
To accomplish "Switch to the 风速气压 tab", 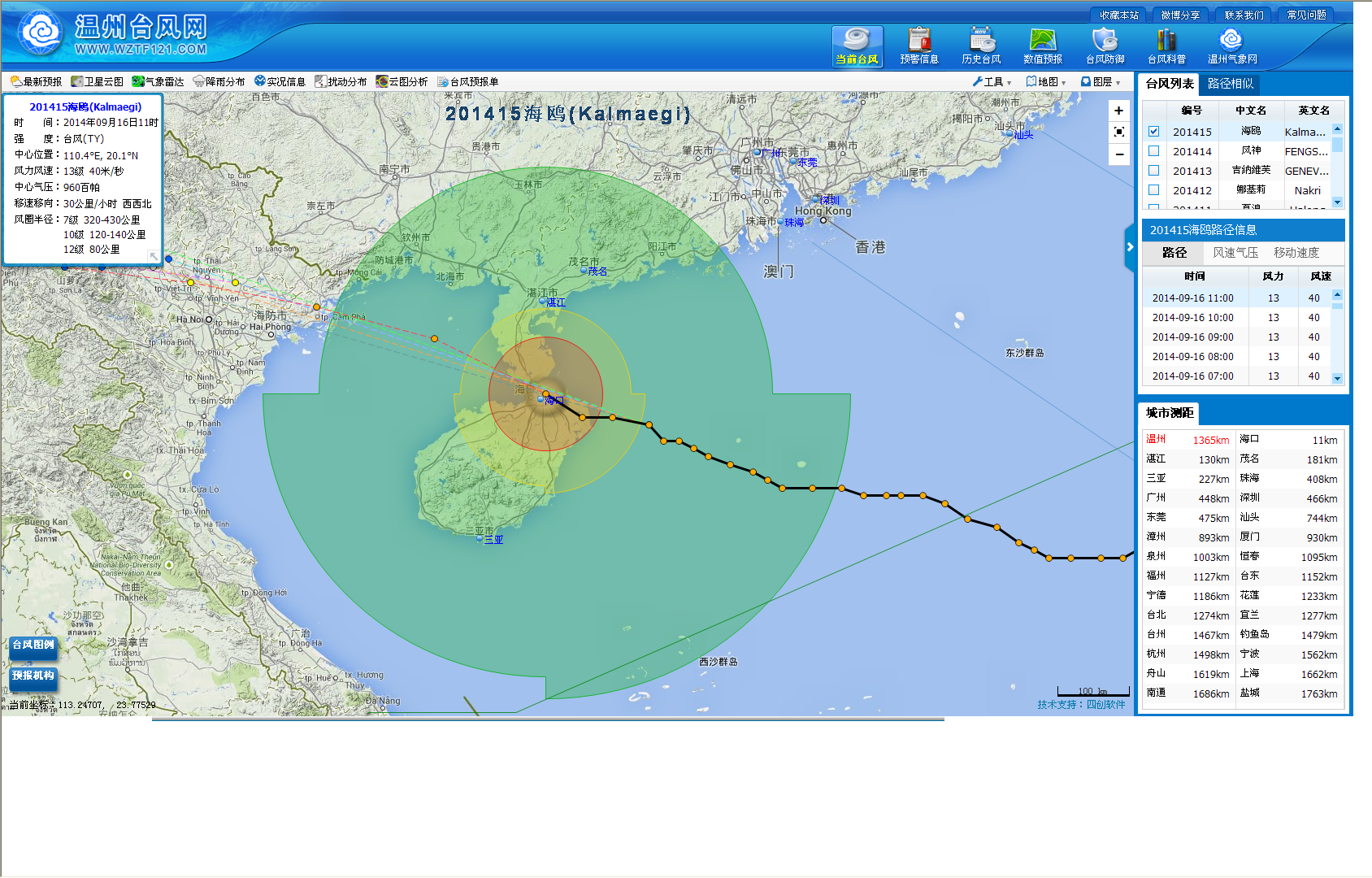I will (1235, 253).
